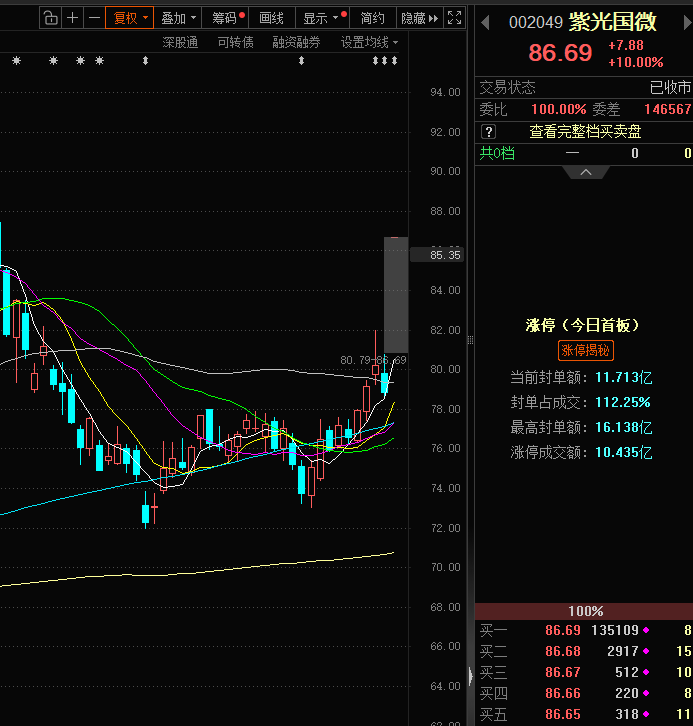This screenshot has width=693, height=726.
Task: Click the 80.79-86.69 range label on chart
Action: pos(373,360)
